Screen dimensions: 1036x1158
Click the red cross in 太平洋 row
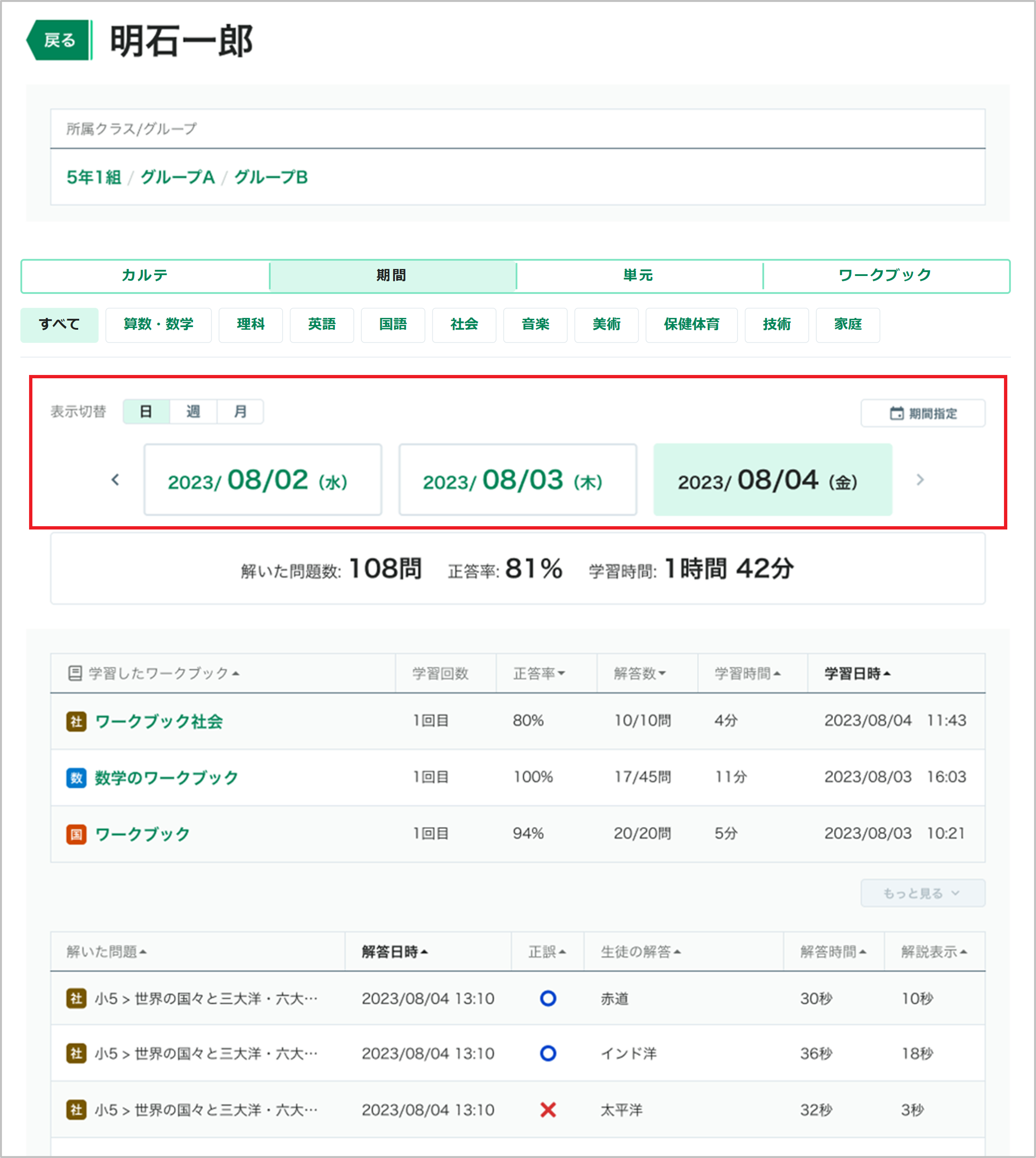tap(548, 1110)
